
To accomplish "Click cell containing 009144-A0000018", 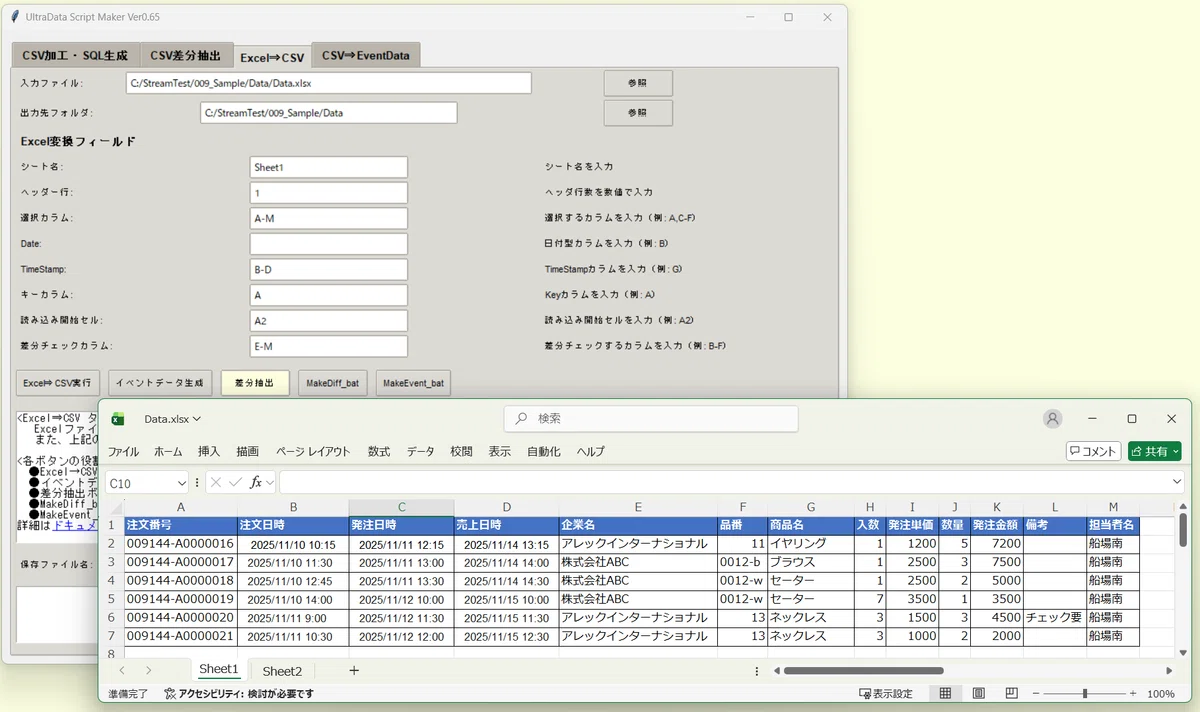I will tap(181, 580).
